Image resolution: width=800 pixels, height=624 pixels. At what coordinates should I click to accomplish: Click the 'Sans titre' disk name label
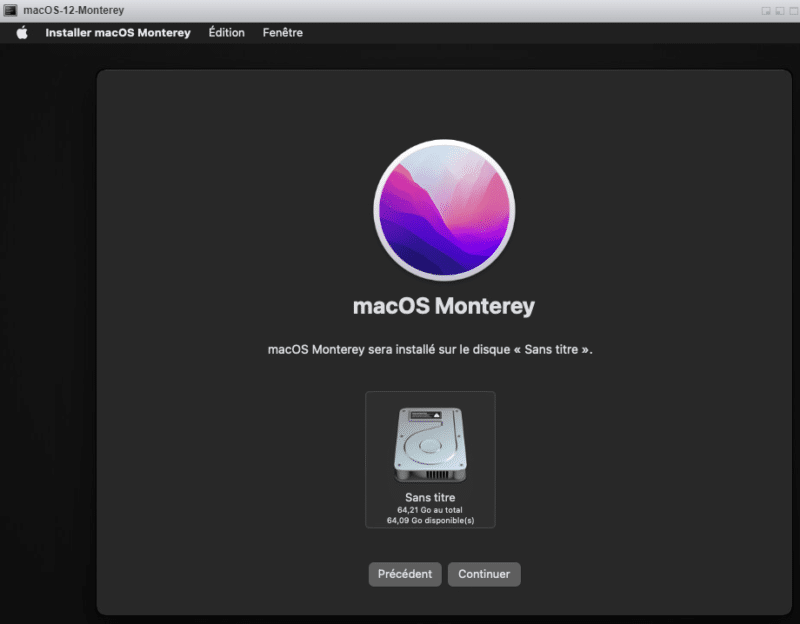[430, 497]
